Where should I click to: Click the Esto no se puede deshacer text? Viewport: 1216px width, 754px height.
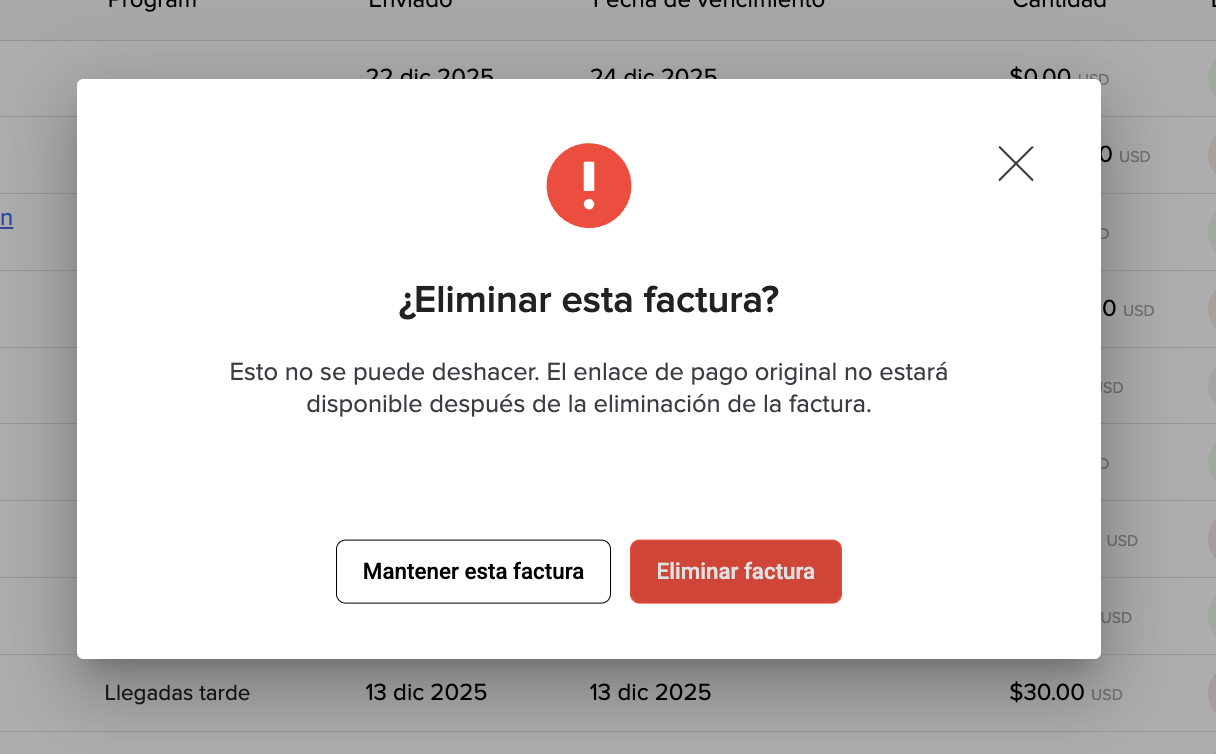pyautogui.click(x=384, y=373)
